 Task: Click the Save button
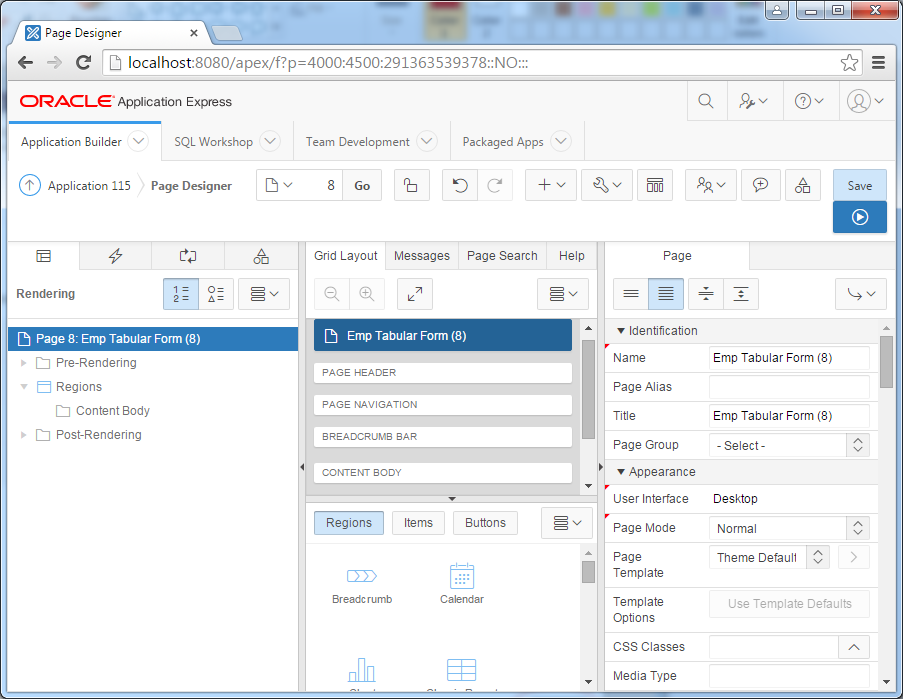pyautogui.click(x=859, y=185)
